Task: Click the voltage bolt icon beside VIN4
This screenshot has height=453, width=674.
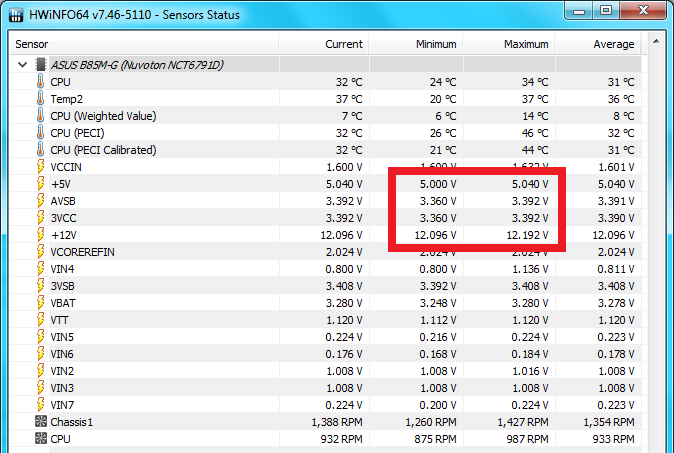Action: pos(40,269)
